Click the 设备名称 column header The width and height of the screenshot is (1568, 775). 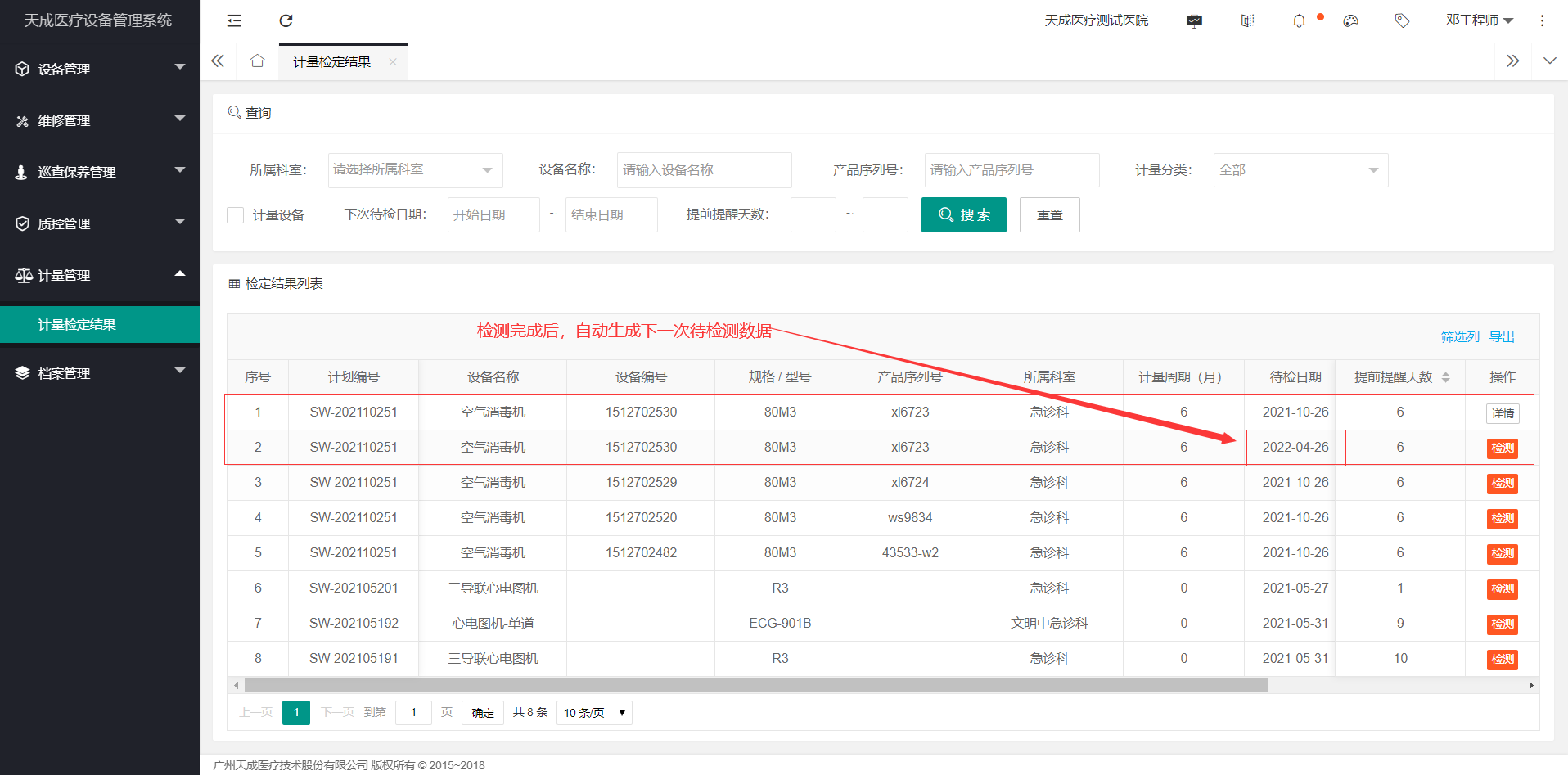point(493,377)
